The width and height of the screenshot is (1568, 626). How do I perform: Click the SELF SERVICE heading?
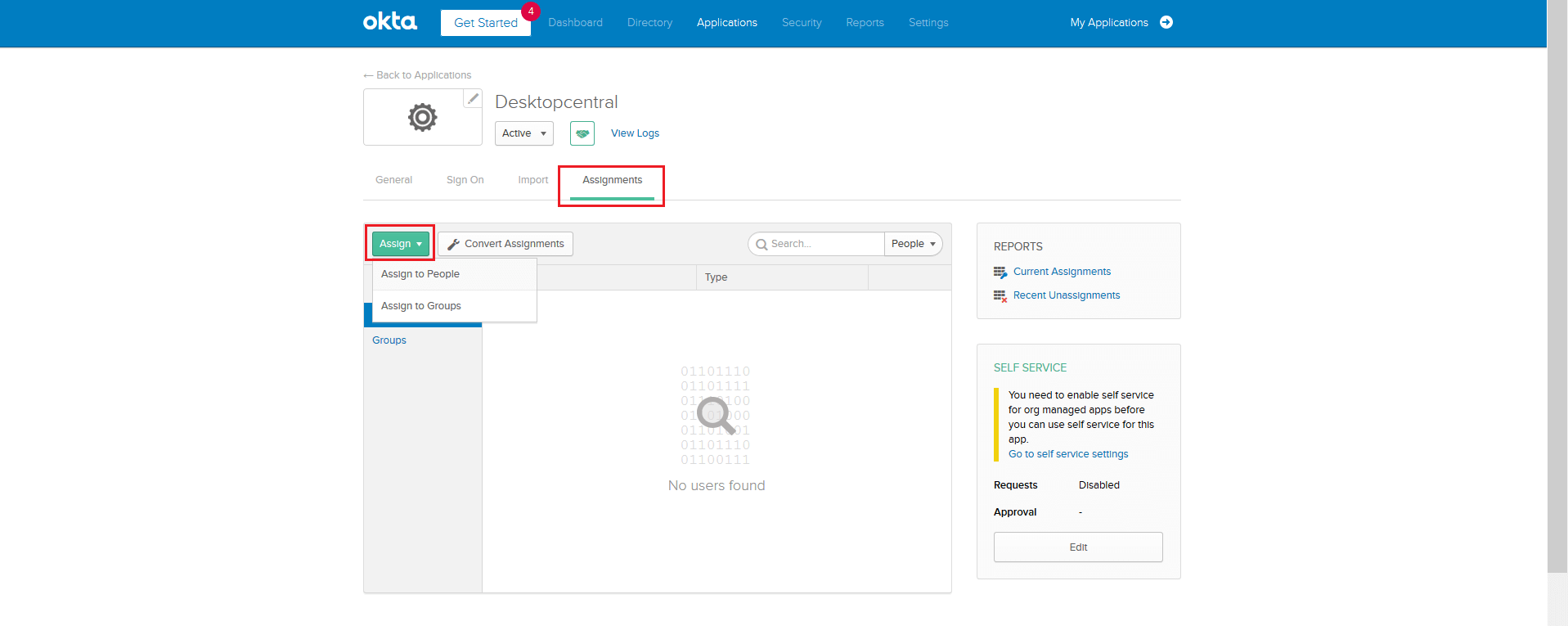coord(1031,368)
